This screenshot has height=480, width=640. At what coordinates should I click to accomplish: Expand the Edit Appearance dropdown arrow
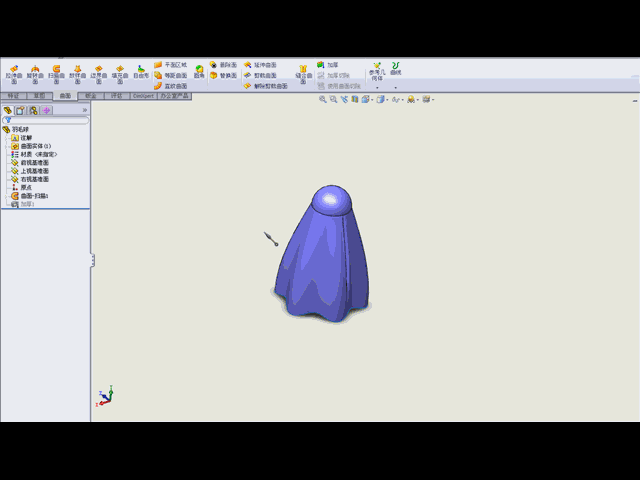(418, 100)
